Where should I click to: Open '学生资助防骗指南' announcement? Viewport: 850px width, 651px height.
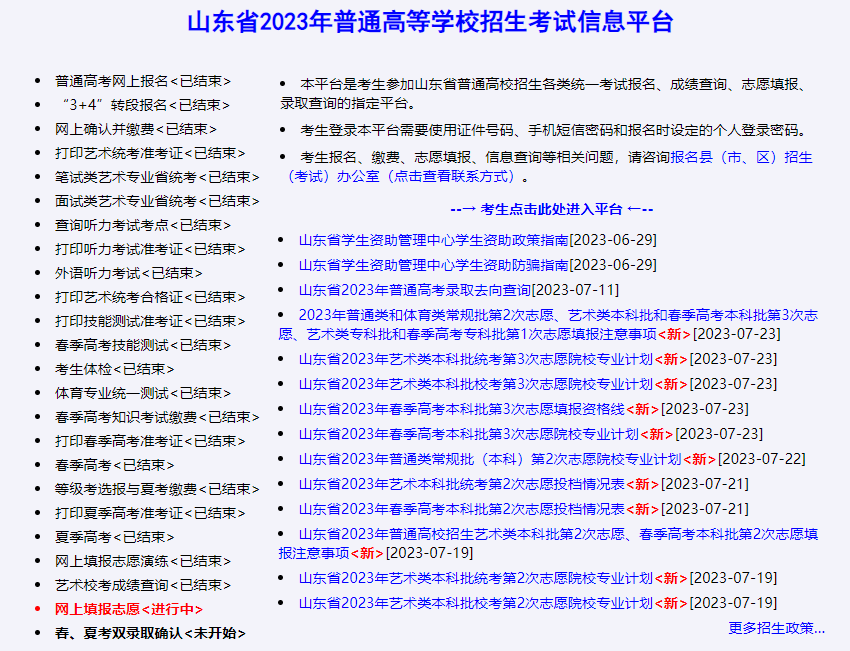click(433, 265)
